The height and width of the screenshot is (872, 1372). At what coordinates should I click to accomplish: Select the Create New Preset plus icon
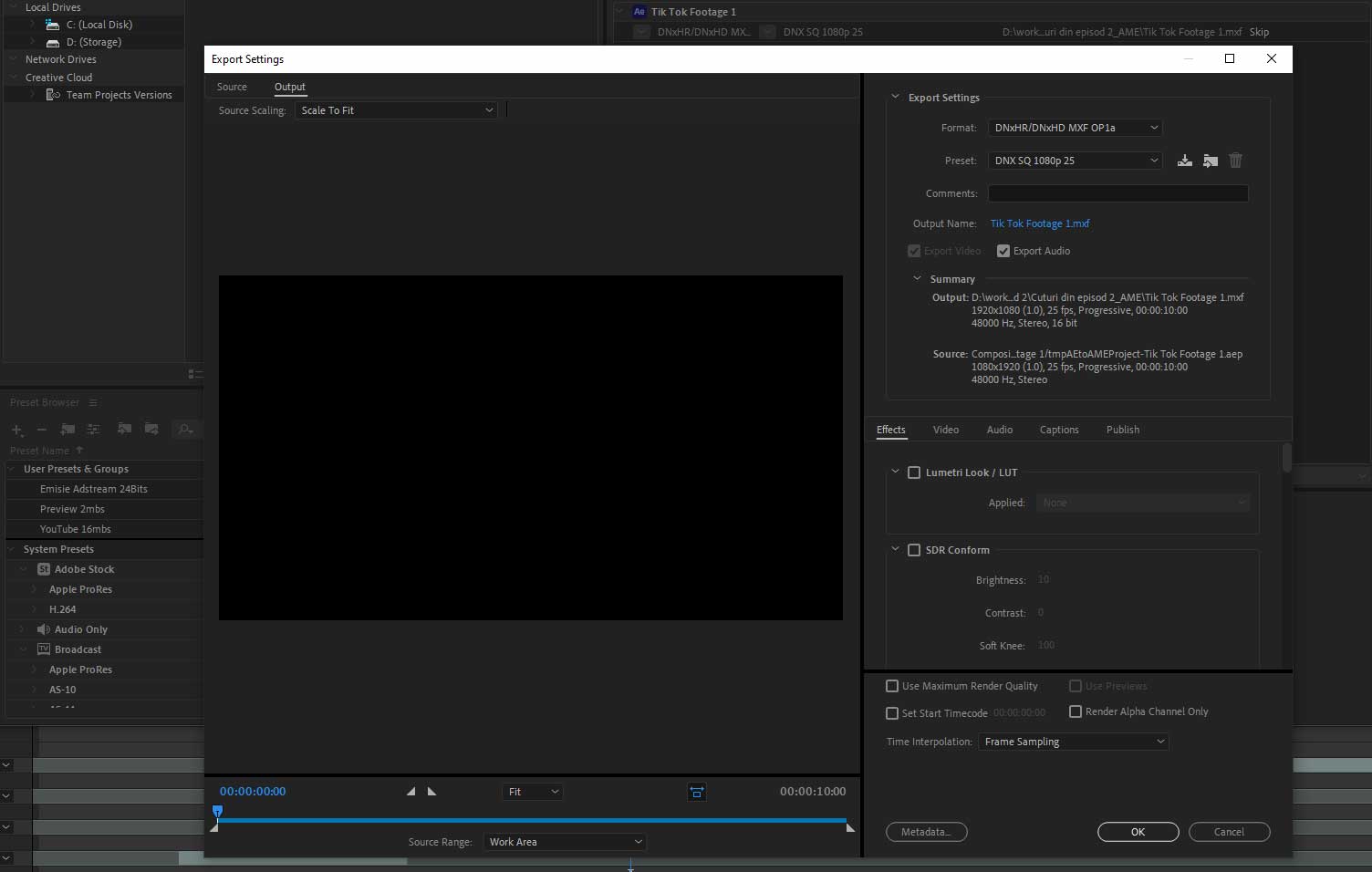[x=16, y=429]
